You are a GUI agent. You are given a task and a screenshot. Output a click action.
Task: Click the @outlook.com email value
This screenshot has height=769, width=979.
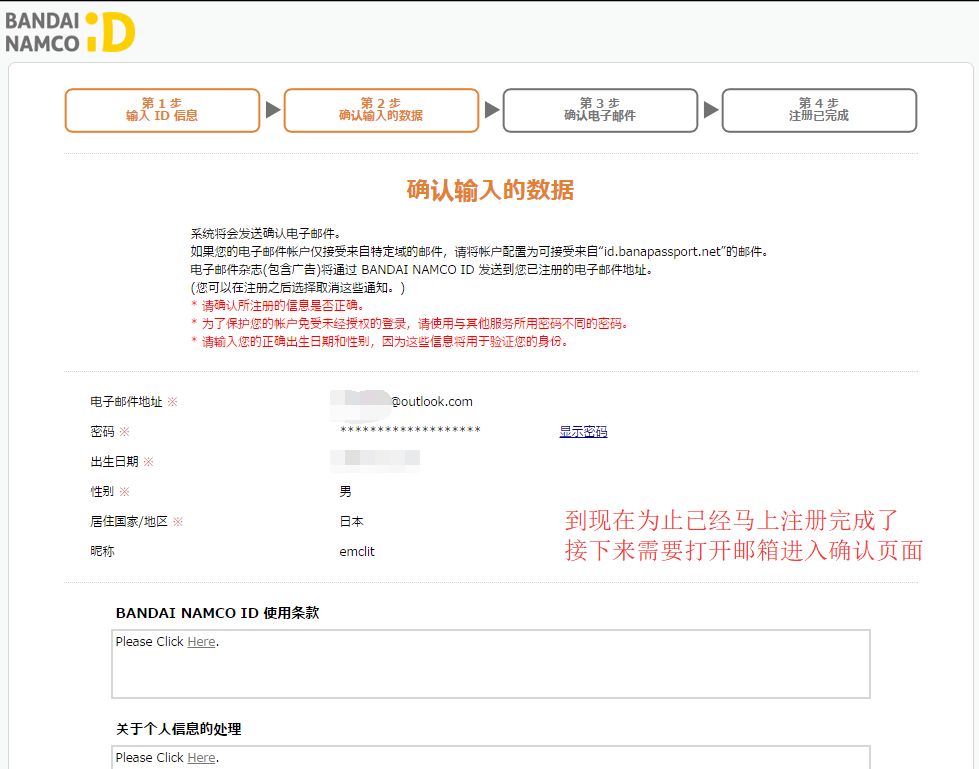pyautogui.click(x=431, y=402)
